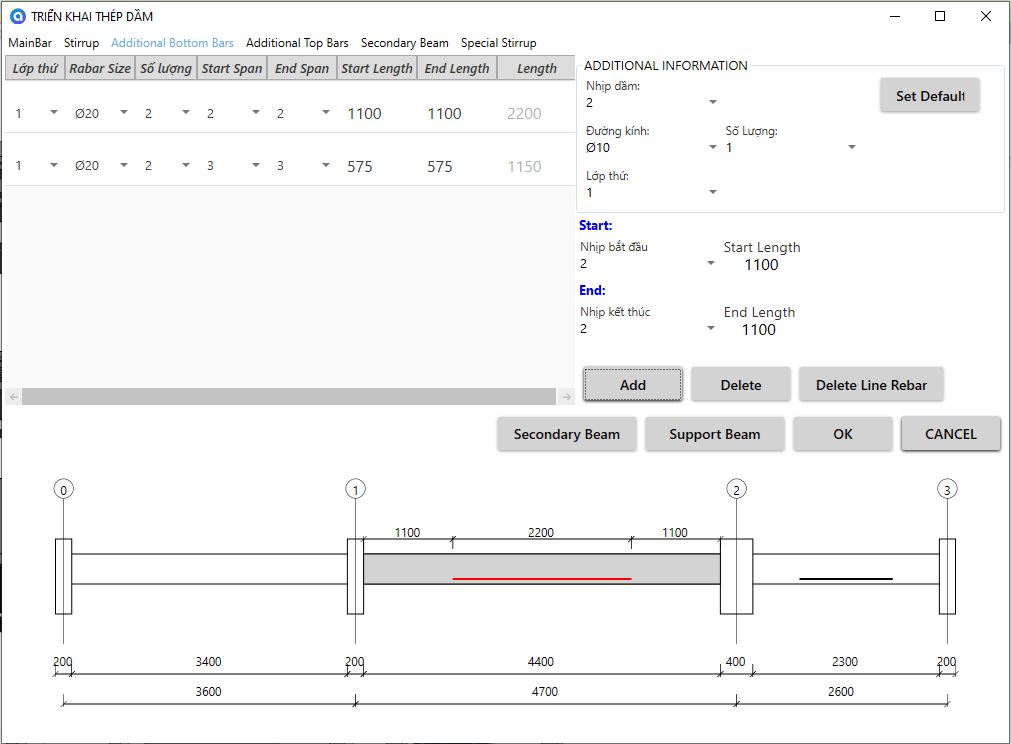
Task: Click the 2300 span dimension text
Action: click(x=845, y=661)
